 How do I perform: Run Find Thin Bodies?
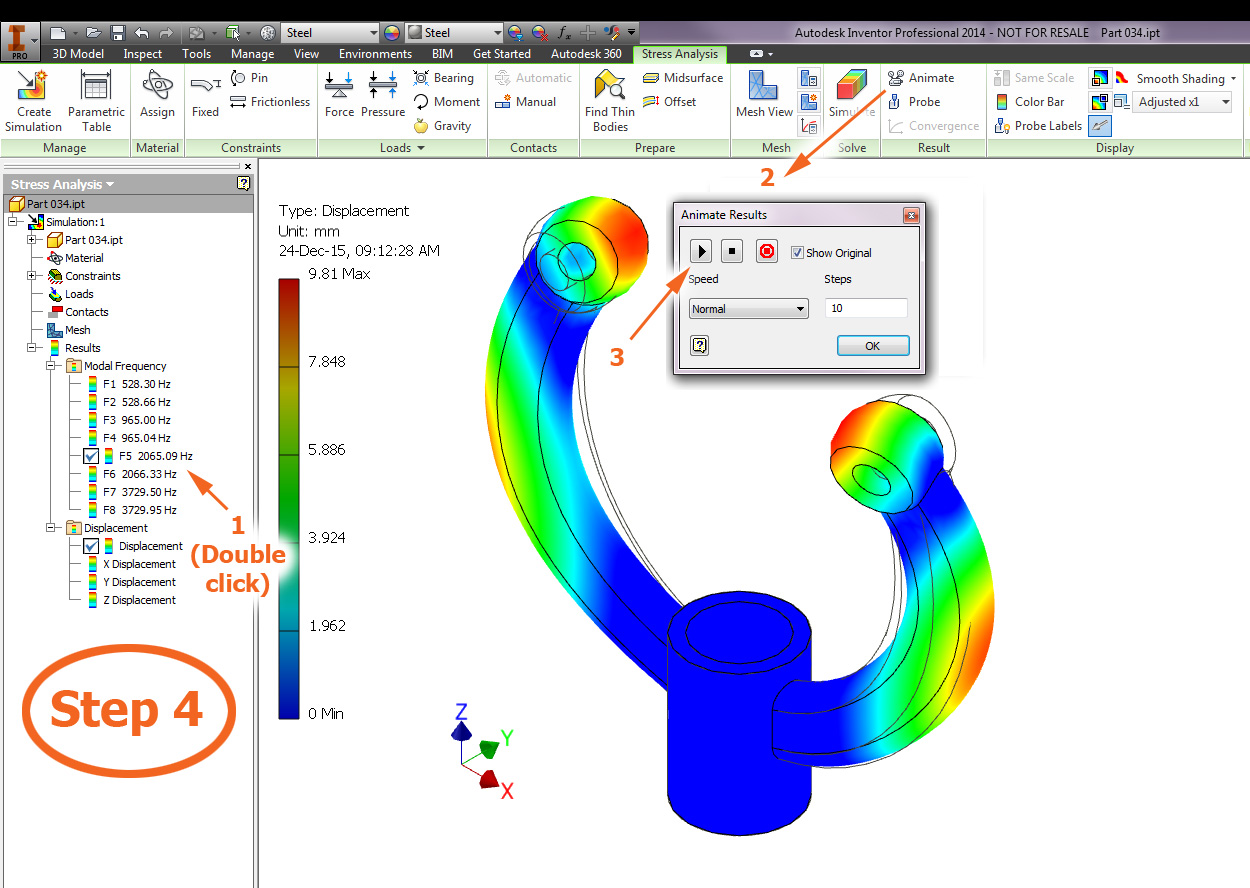[x=610, y=102]
